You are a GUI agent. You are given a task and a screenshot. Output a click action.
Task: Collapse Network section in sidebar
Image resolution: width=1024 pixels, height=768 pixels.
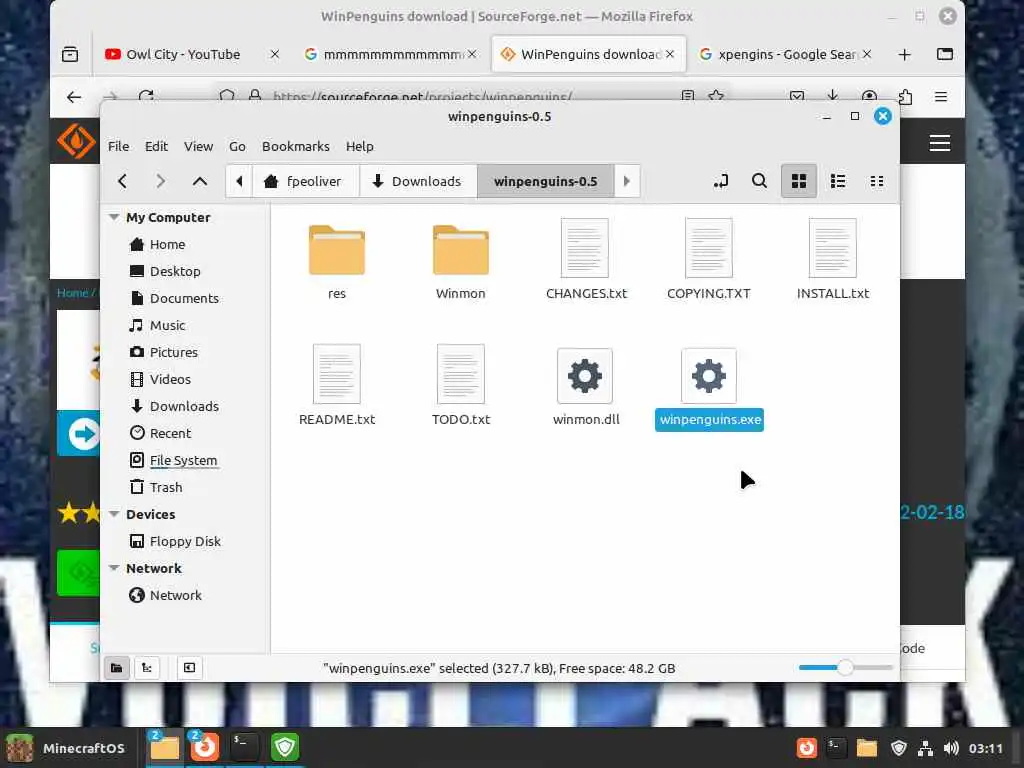click(x=114, y=568)
